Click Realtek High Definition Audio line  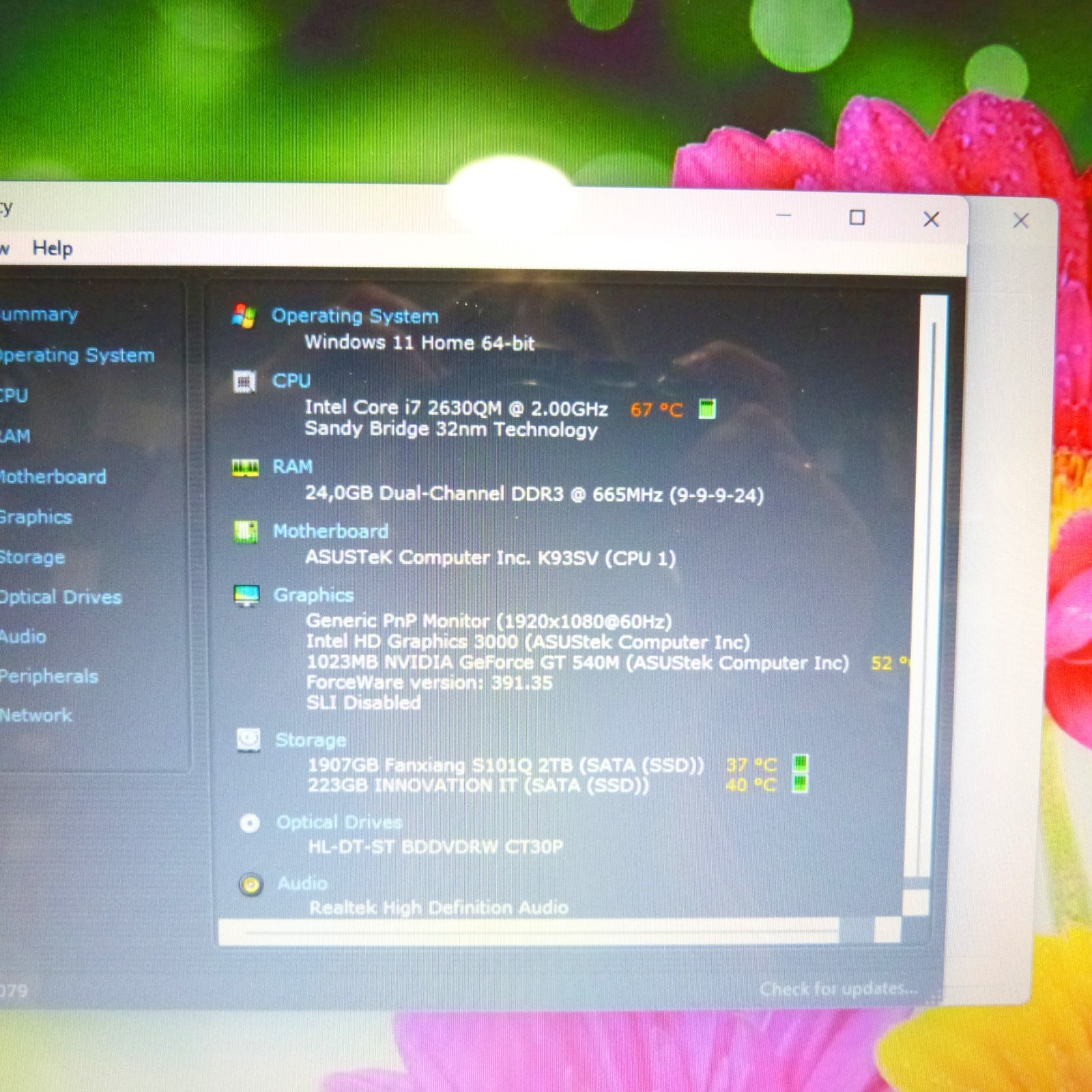point(439,907)
